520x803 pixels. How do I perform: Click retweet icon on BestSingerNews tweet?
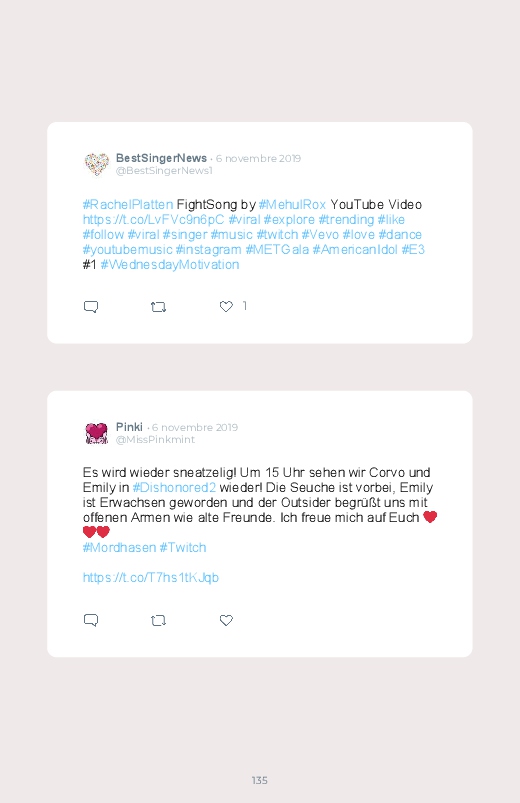pyautogui.click(x=158, y=307)
